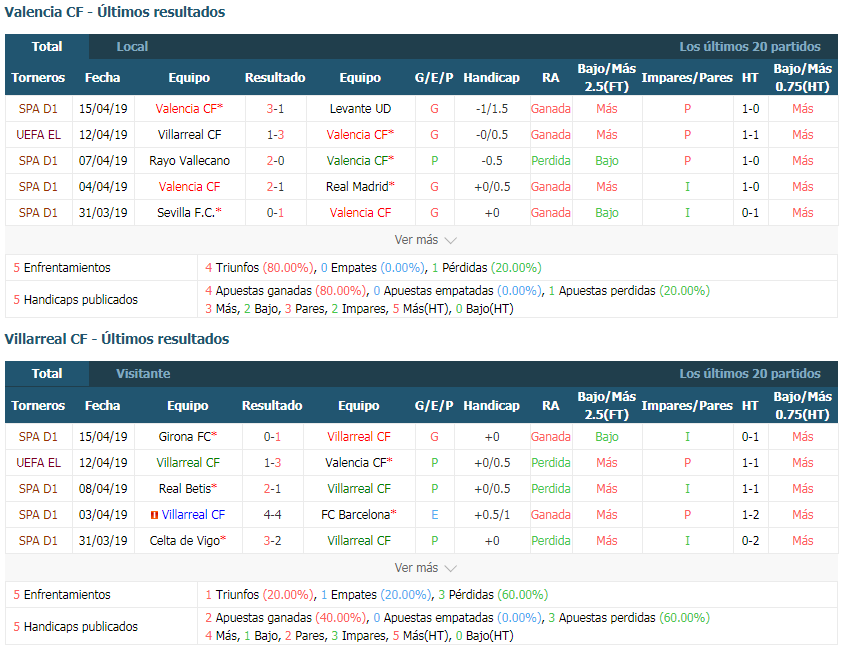Open the Celta de Vigo team link

click(x=188, y=541)
